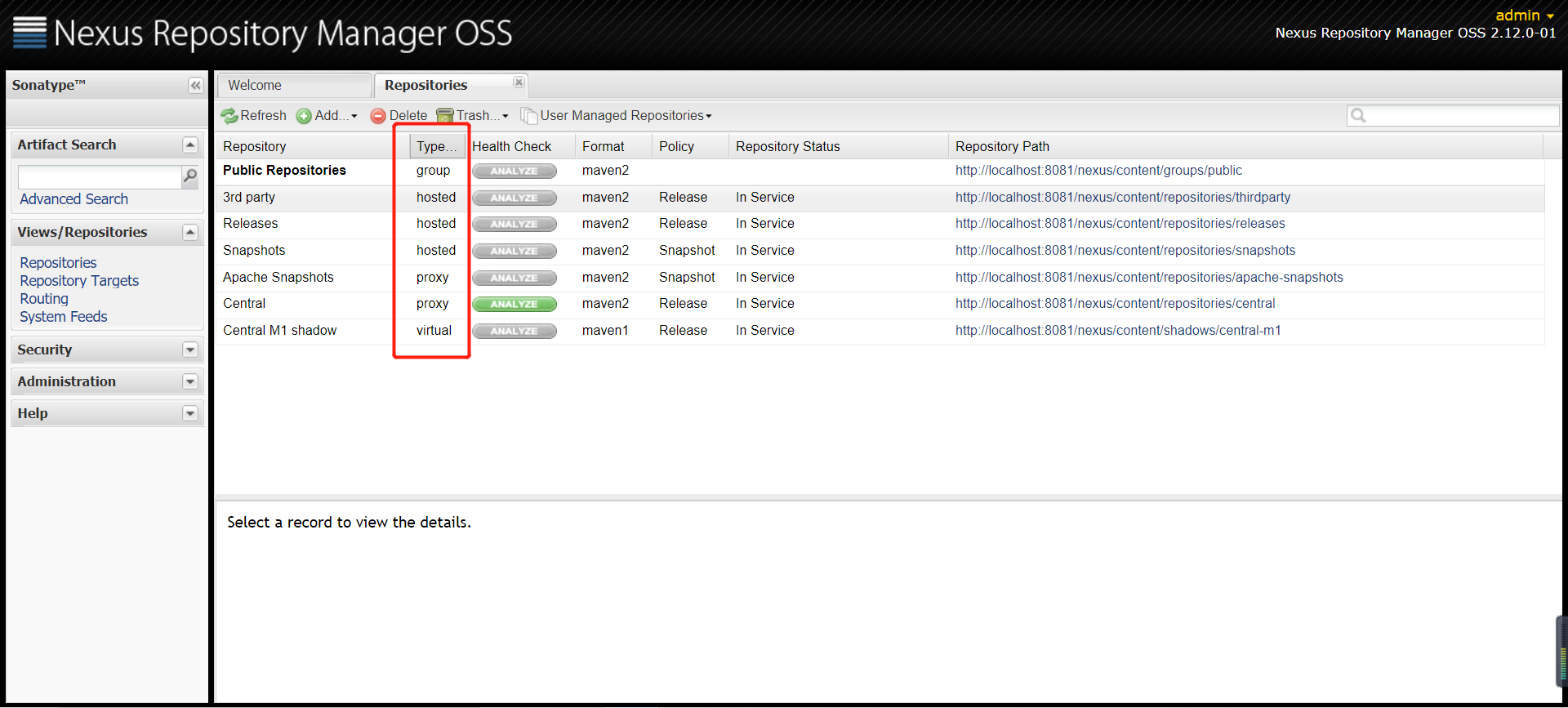1568x708 pixels.
Task: Select the Snapshots repository row
Action: 880,251
